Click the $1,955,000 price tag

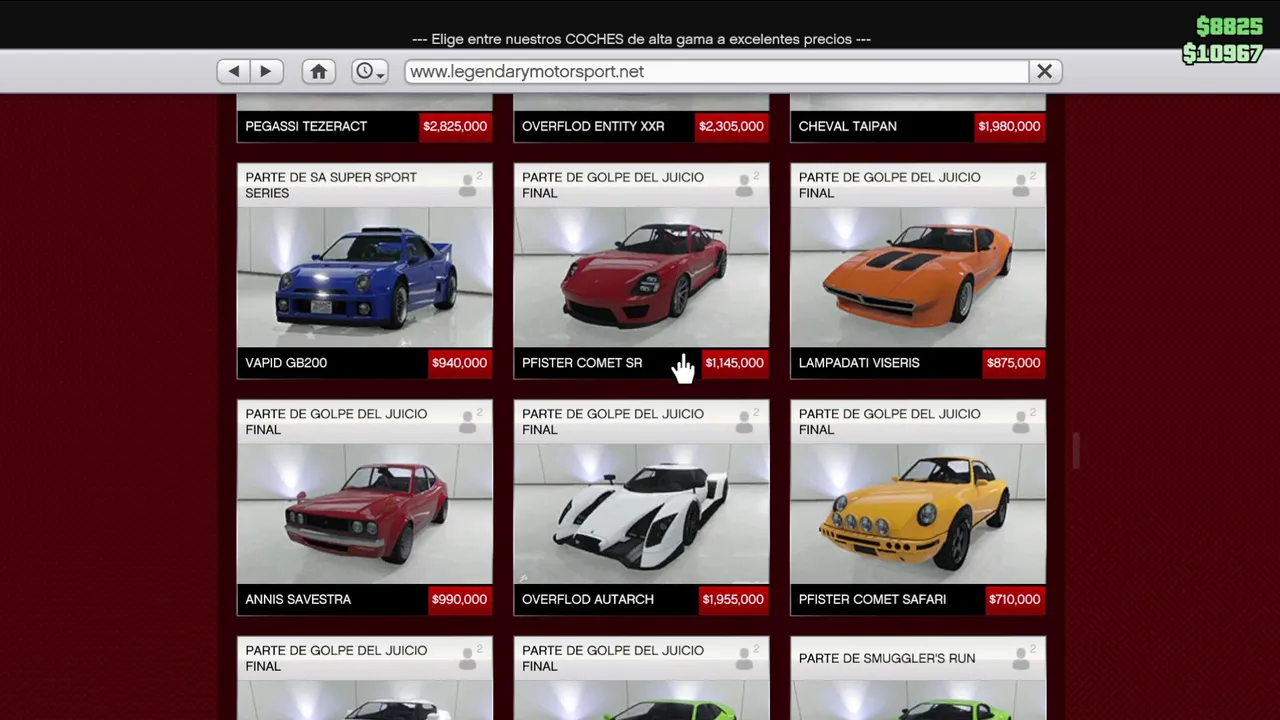coord(733,599)
